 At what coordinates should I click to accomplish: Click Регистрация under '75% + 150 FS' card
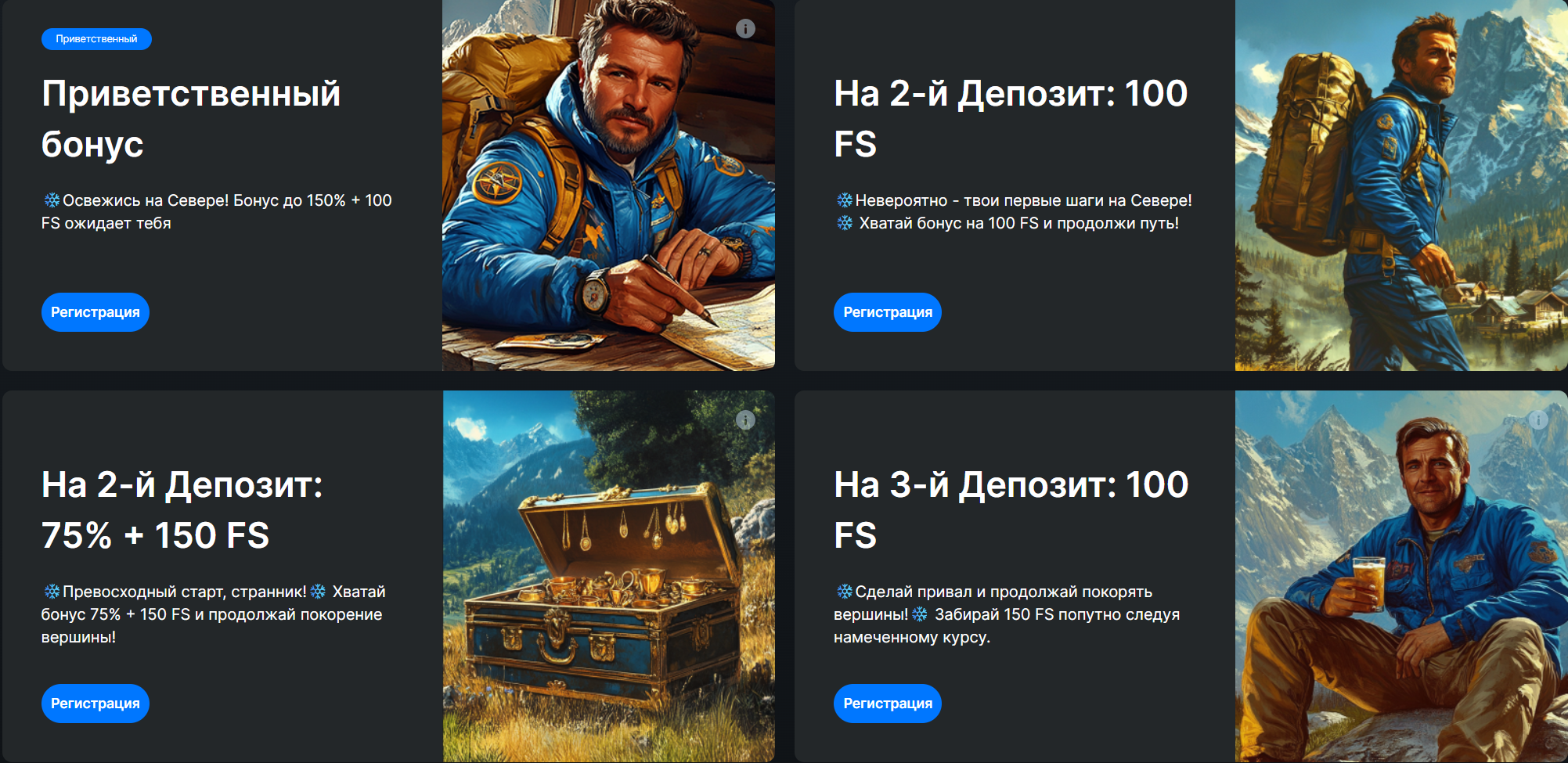coord(96,704)
